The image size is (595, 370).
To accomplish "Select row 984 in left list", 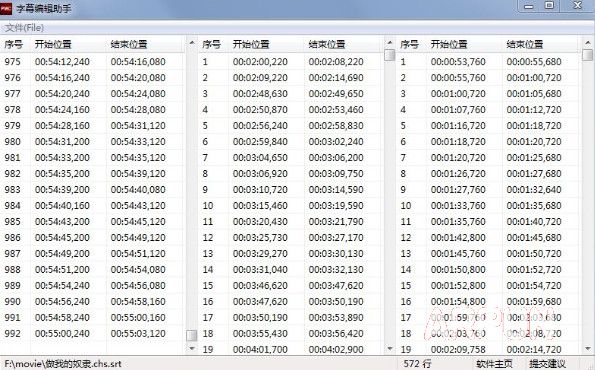I will click(x=93, y=205).
